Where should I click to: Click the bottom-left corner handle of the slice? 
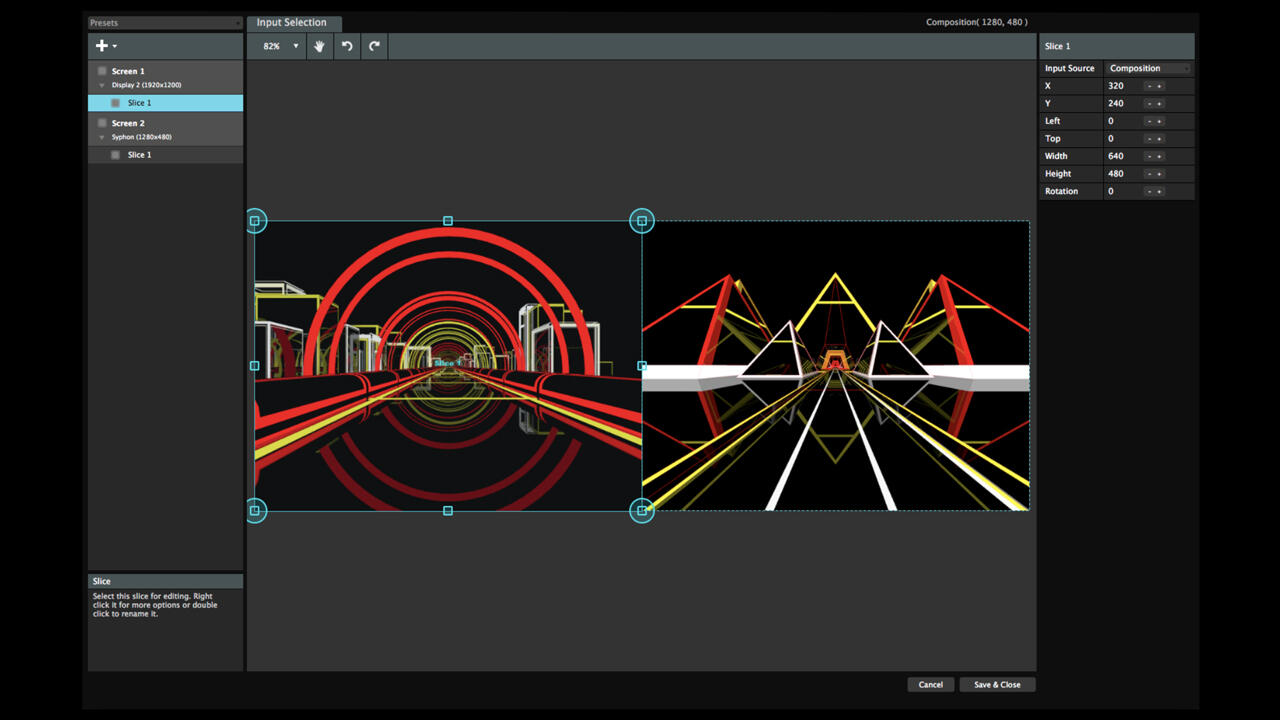[x=255, y=511]
